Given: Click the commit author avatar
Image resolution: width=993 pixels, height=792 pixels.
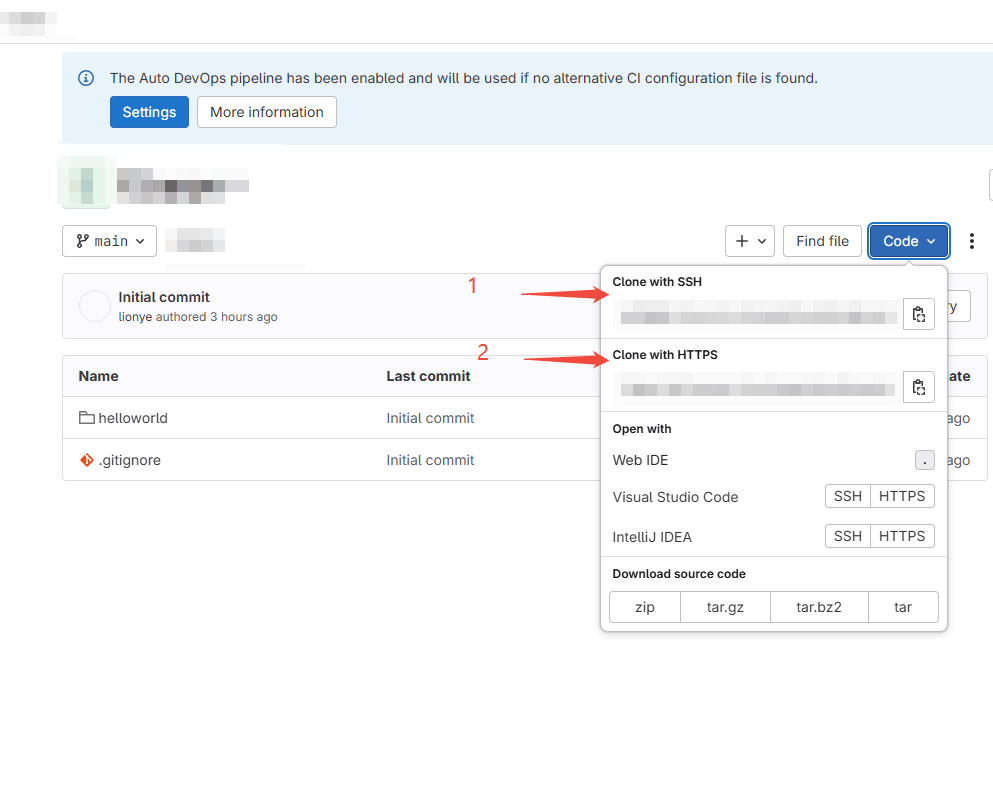Looking at the screenshot, I should (x=95, y=306).
